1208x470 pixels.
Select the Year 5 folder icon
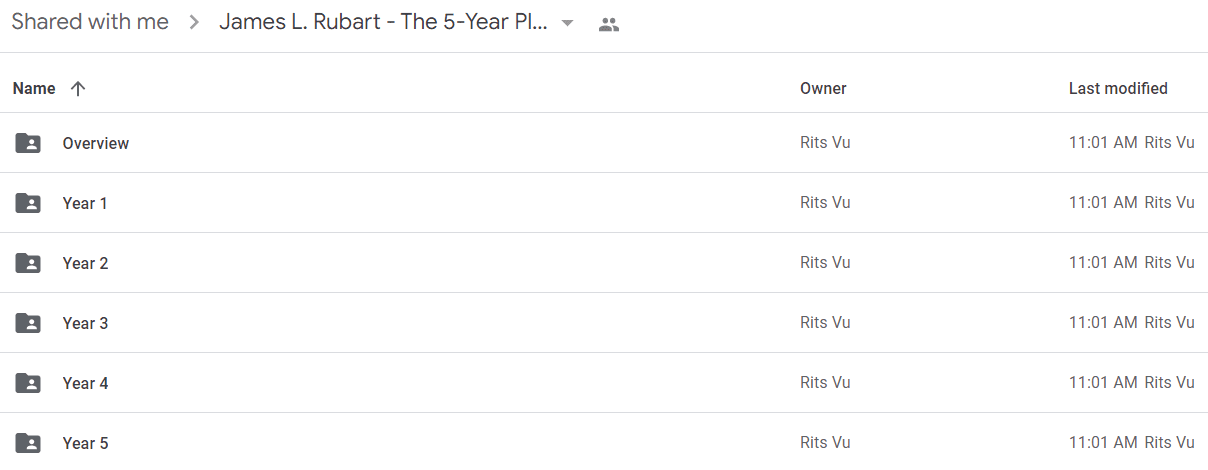pos(28,443)
